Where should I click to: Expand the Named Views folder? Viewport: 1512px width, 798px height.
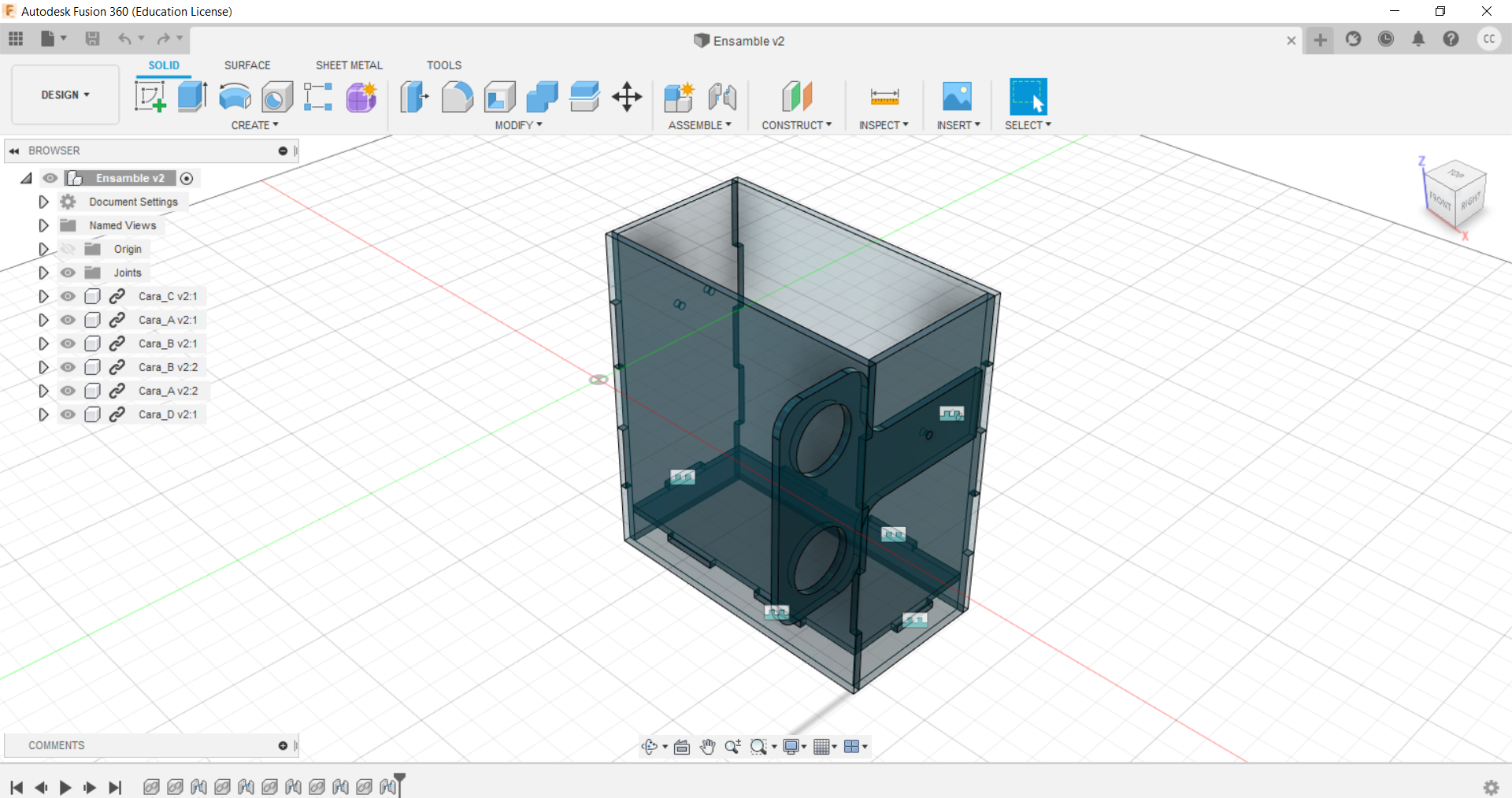43,225
